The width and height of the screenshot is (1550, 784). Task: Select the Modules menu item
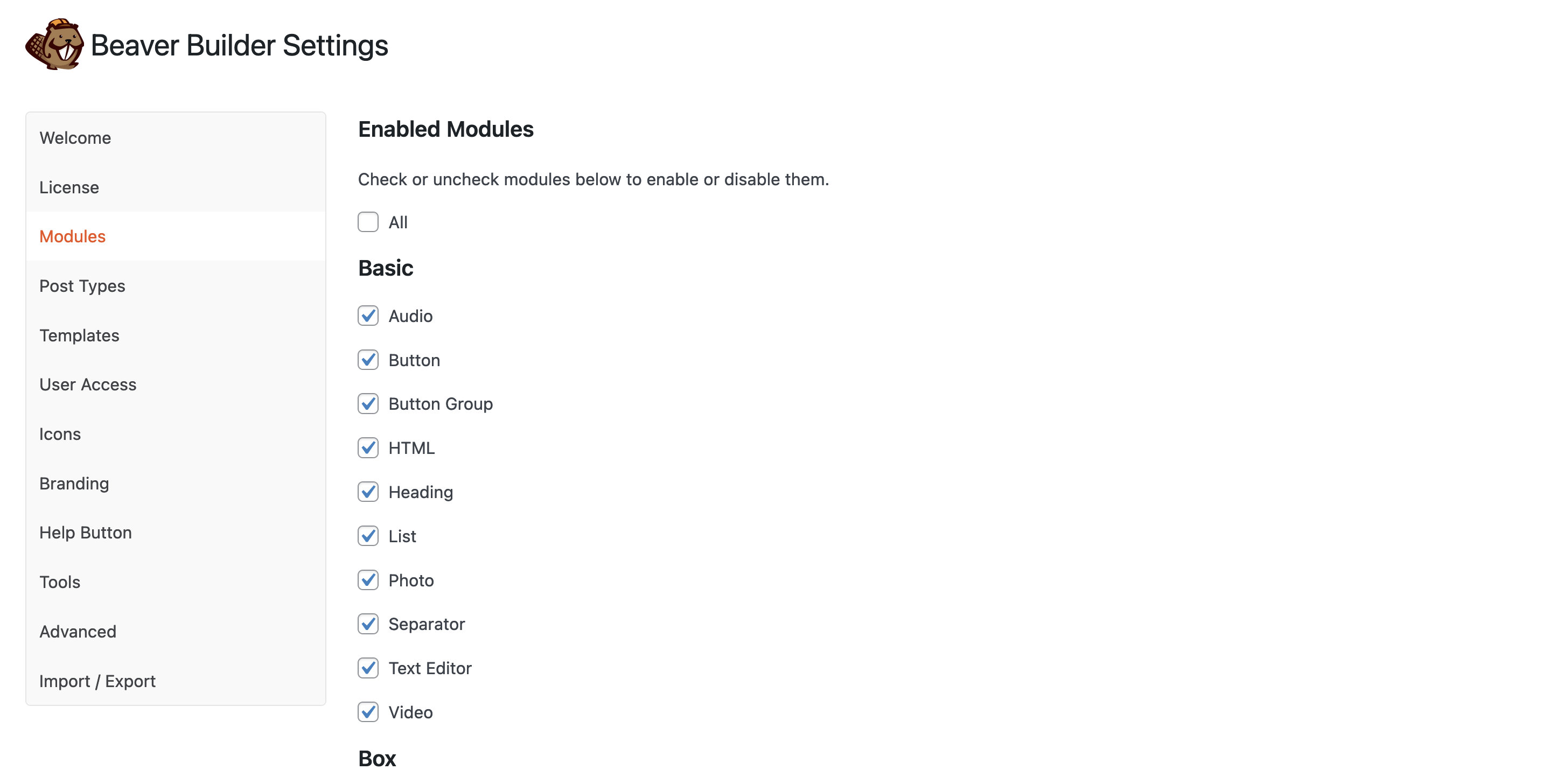coord(72,235)
